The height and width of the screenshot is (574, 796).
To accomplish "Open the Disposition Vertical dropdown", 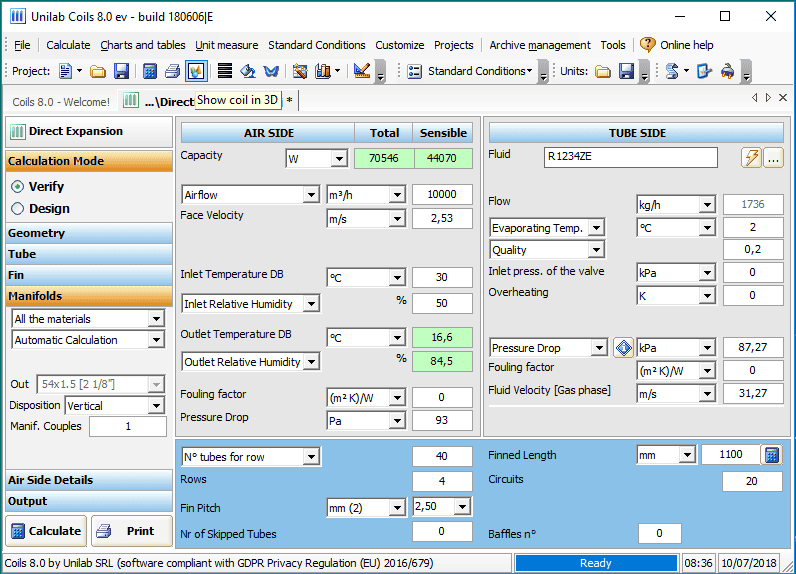I will pyautogui.click(x=155, y=406).
